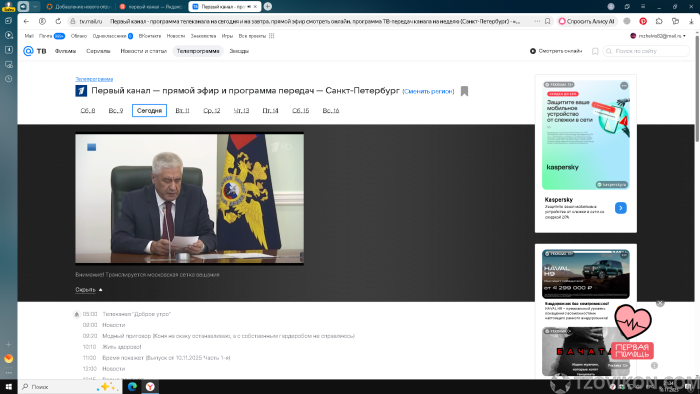Open the browser hamburger menu
Image resolution: width=700 pixels, height=394 pixels.
pos(643,6)
